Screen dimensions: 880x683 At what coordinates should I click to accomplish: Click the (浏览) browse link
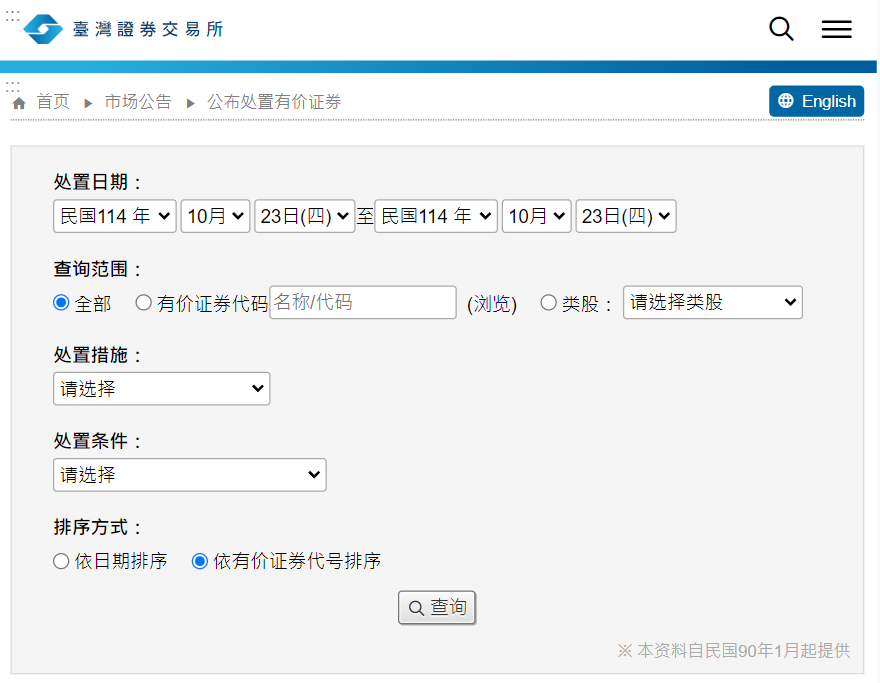click(x=492, y=304)
